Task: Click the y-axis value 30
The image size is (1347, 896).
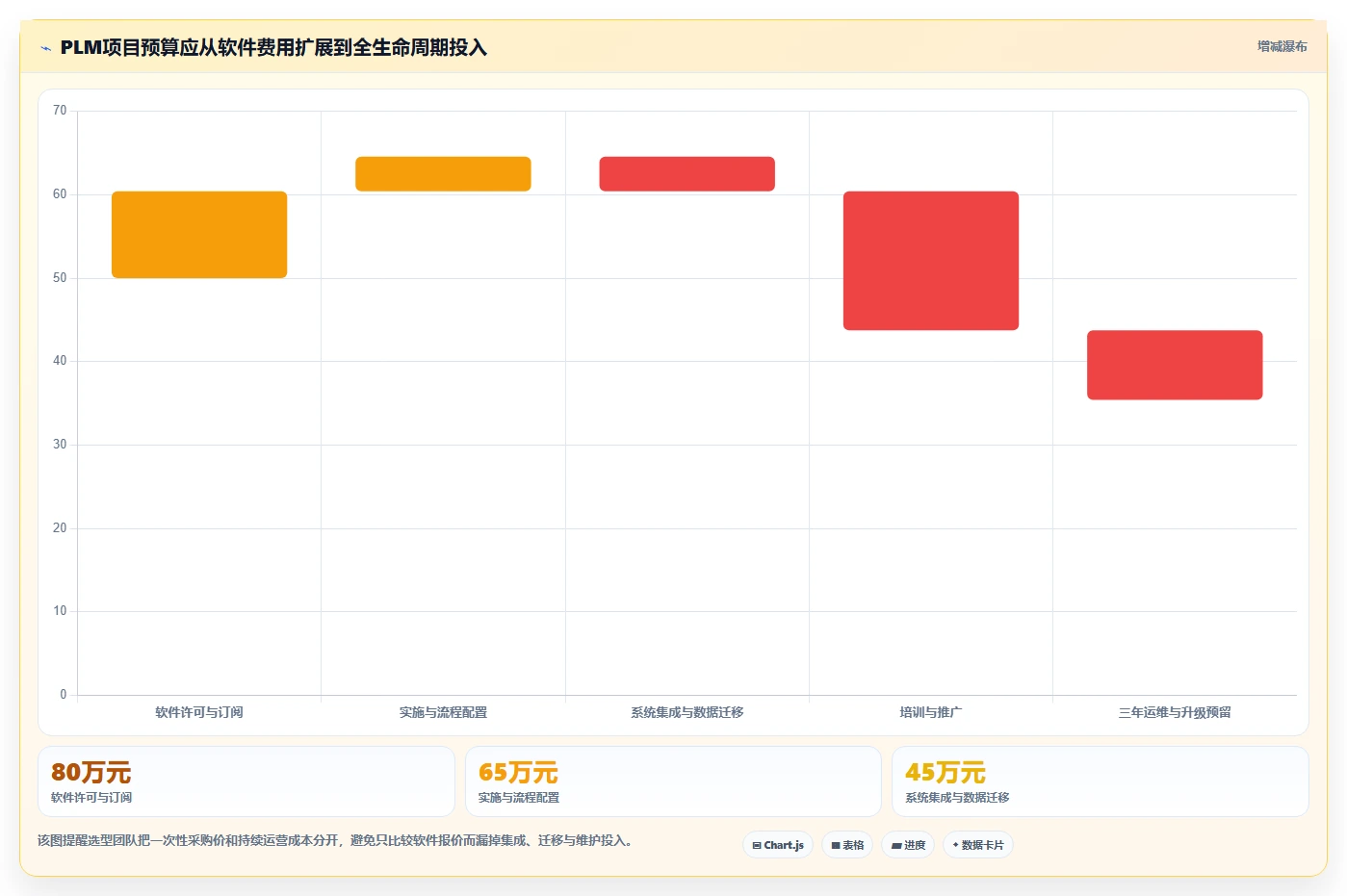Action: (x=60, y=445)
